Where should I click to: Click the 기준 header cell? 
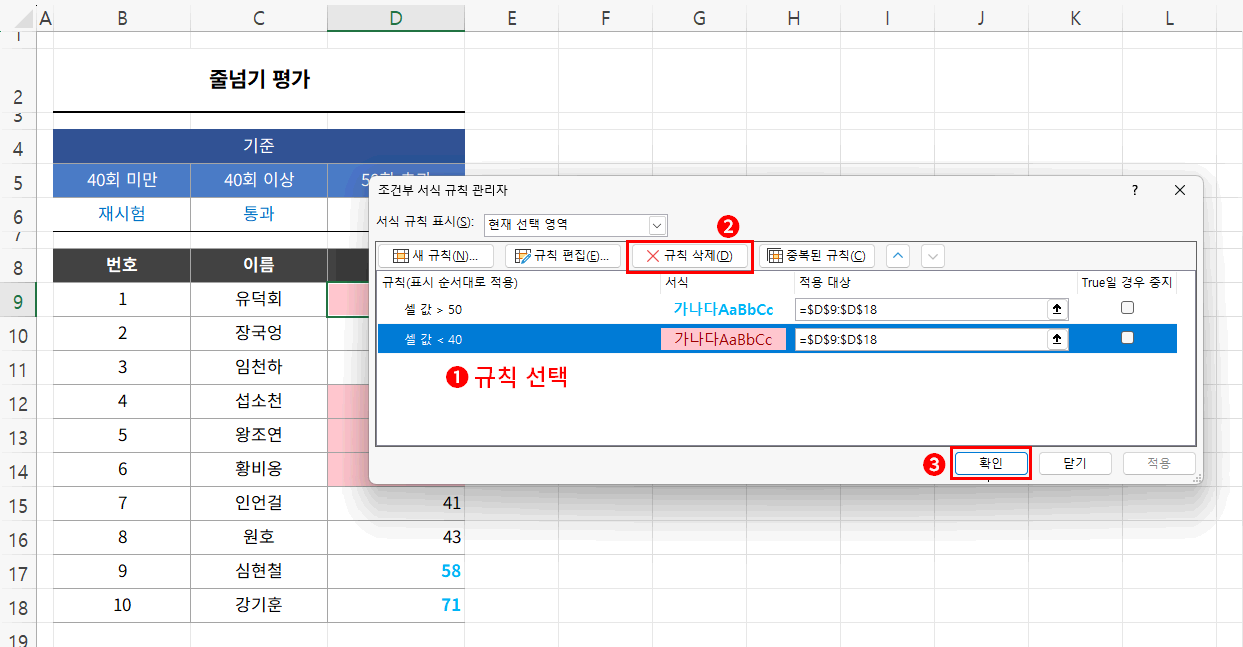(x=259, y=147)
